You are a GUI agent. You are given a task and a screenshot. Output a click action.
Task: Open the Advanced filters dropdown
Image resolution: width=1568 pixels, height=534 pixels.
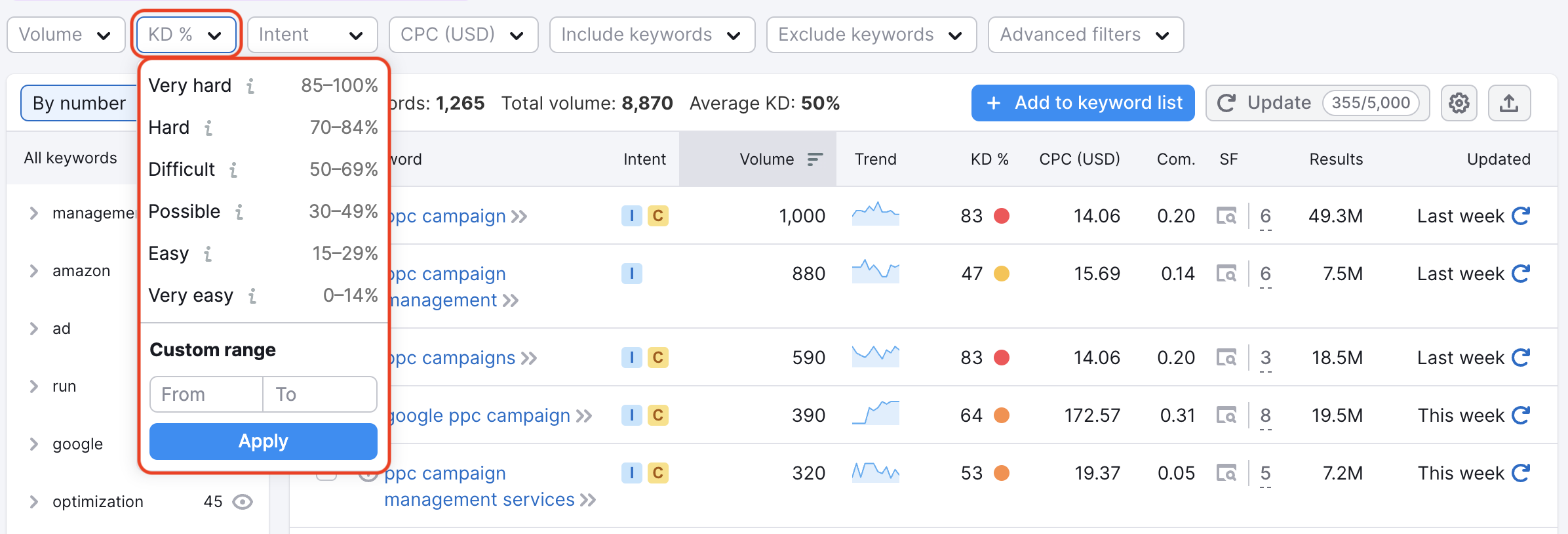[x=1086, y=35]
